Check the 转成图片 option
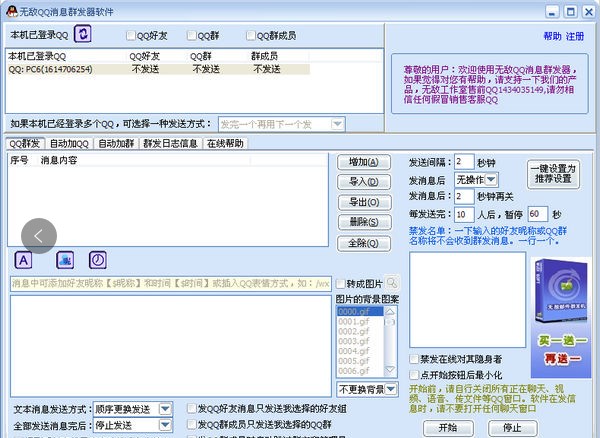The height and width of the screenshot is (438, 600). (340, 284)
